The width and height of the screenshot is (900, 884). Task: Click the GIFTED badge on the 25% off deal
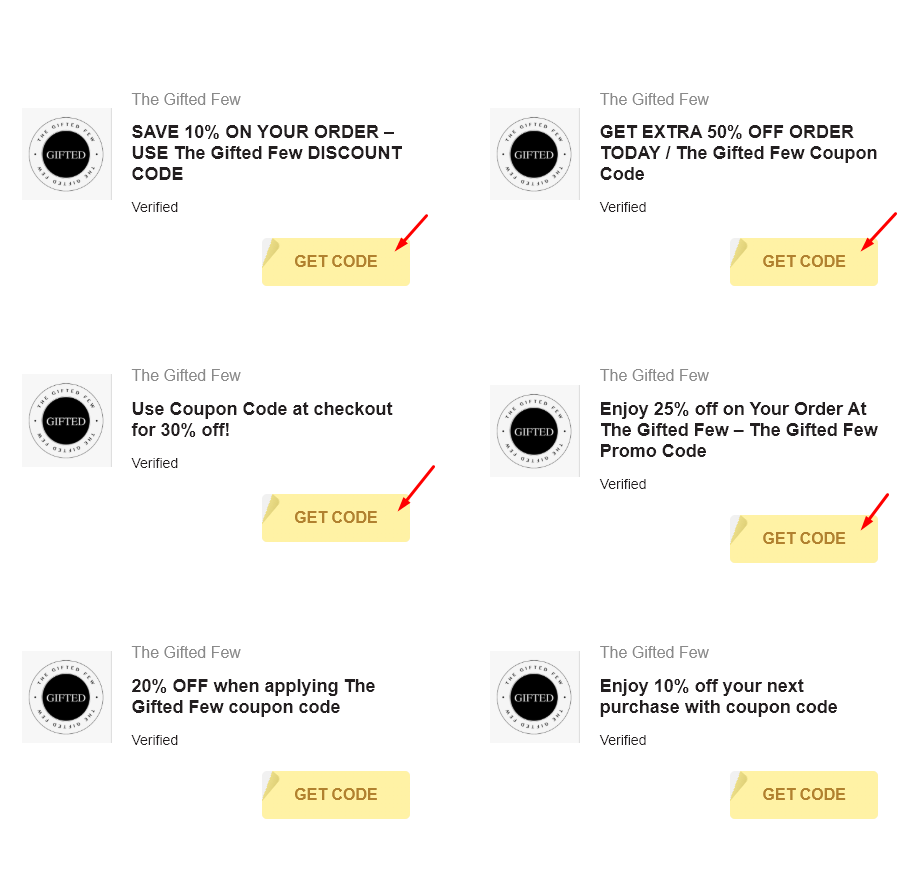click(x=534, y=431)
